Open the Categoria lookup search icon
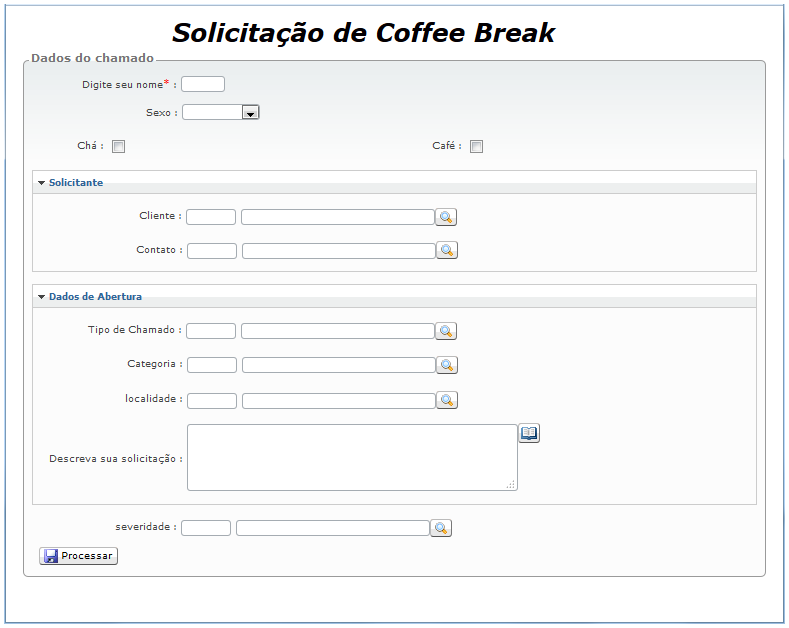The image size is (789, 628). (x=447, y=365)
